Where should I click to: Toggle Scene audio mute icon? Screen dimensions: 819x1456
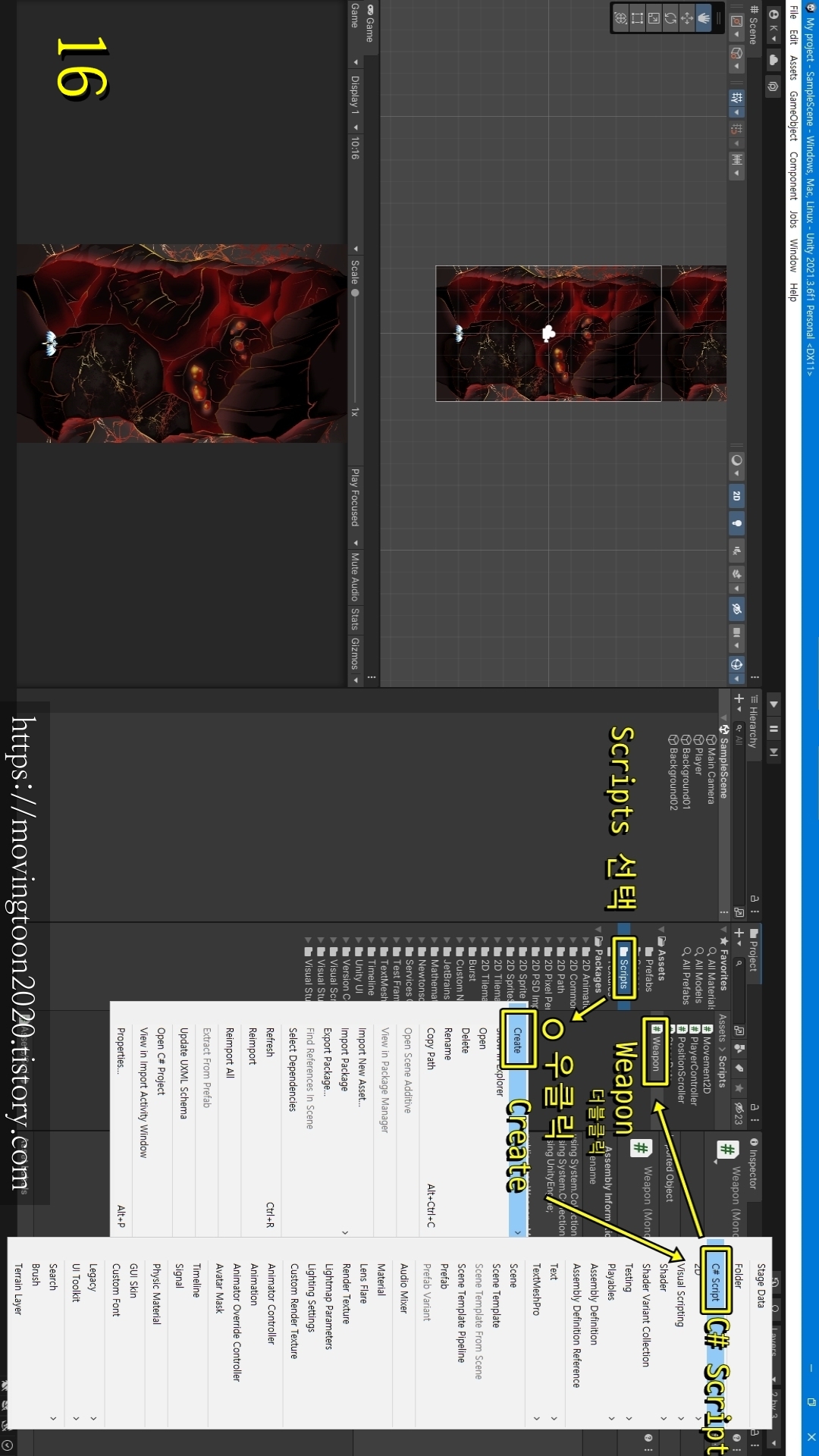(736, 551)
